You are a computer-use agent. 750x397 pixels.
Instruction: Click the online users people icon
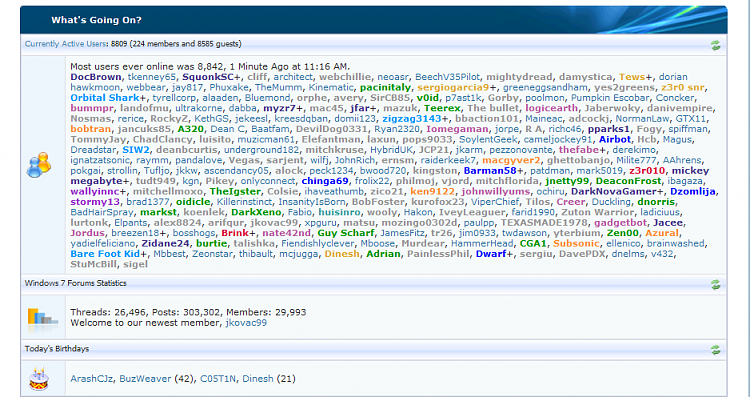(x=39, y=165)
